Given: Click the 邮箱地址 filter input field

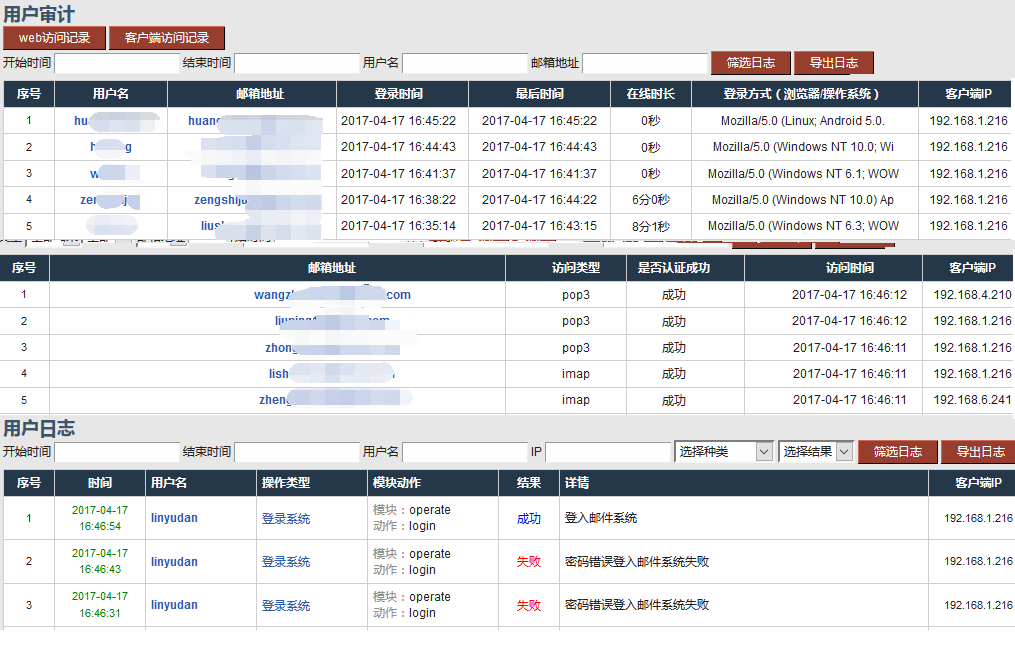Looking at the screenshot, I should (x=645, y=63).
